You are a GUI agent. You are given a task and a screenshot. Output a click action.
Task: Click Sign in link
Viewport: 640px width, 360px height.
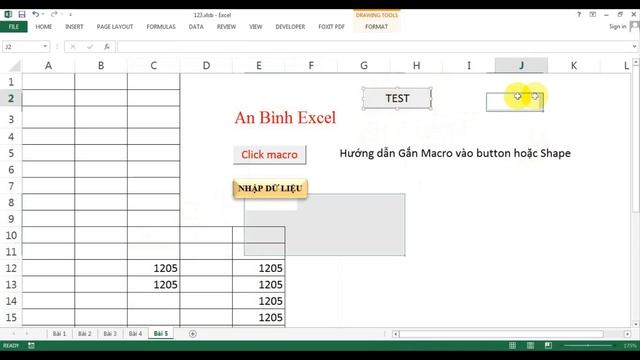(x=617, y=27)
